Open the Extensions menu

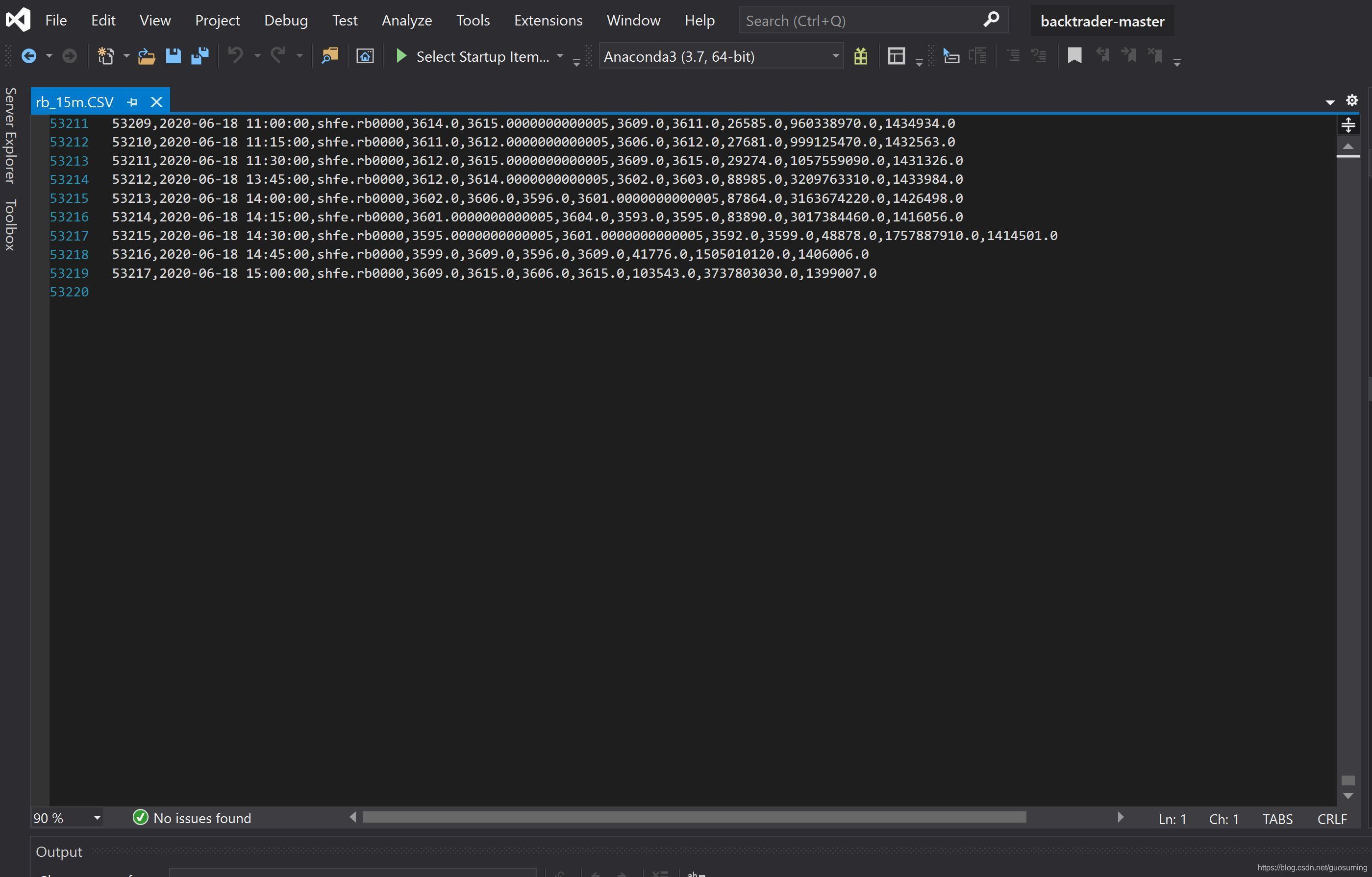coord(548,21)
